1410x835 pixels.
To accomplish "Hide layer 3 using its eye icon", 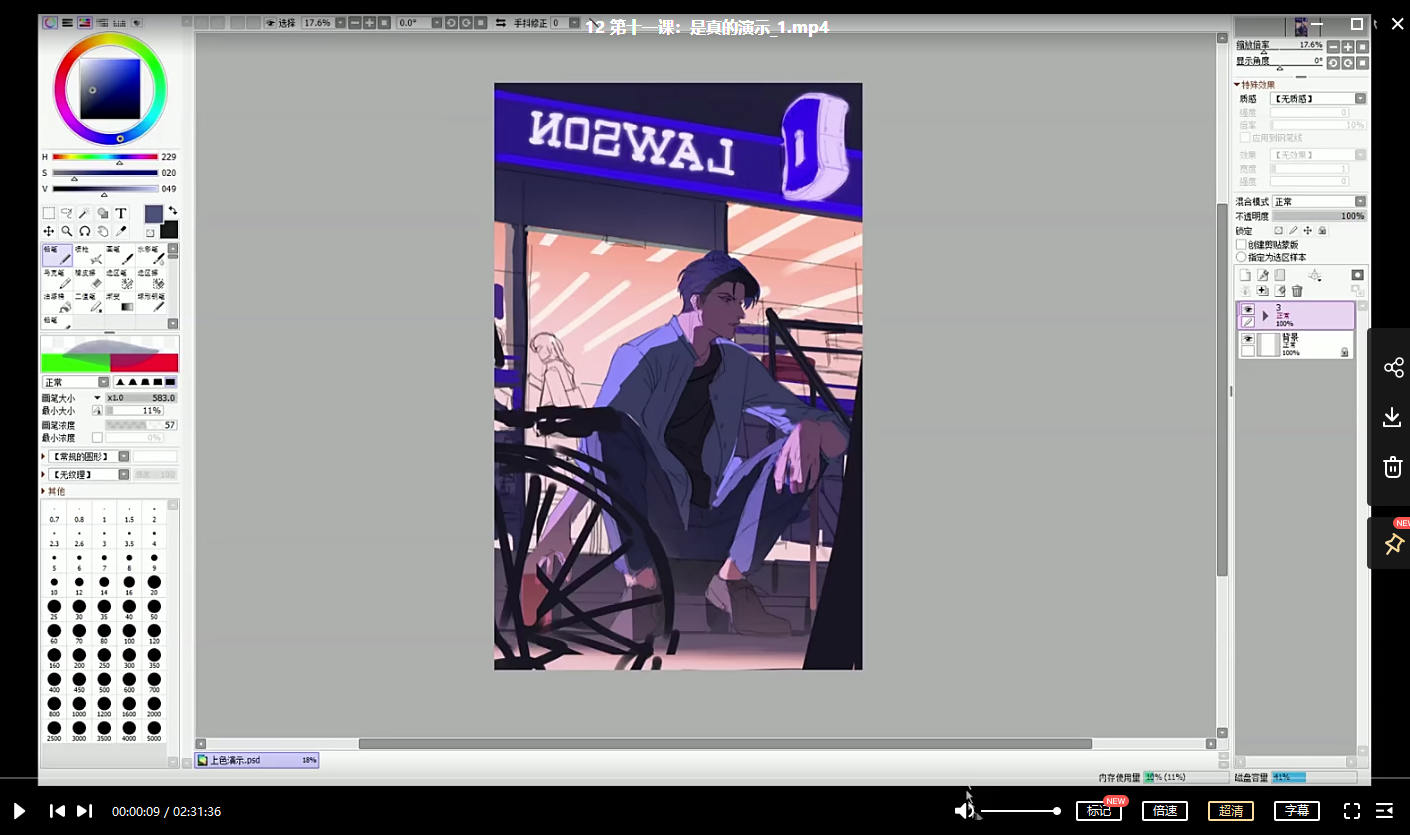I will tap(1247, 309).
